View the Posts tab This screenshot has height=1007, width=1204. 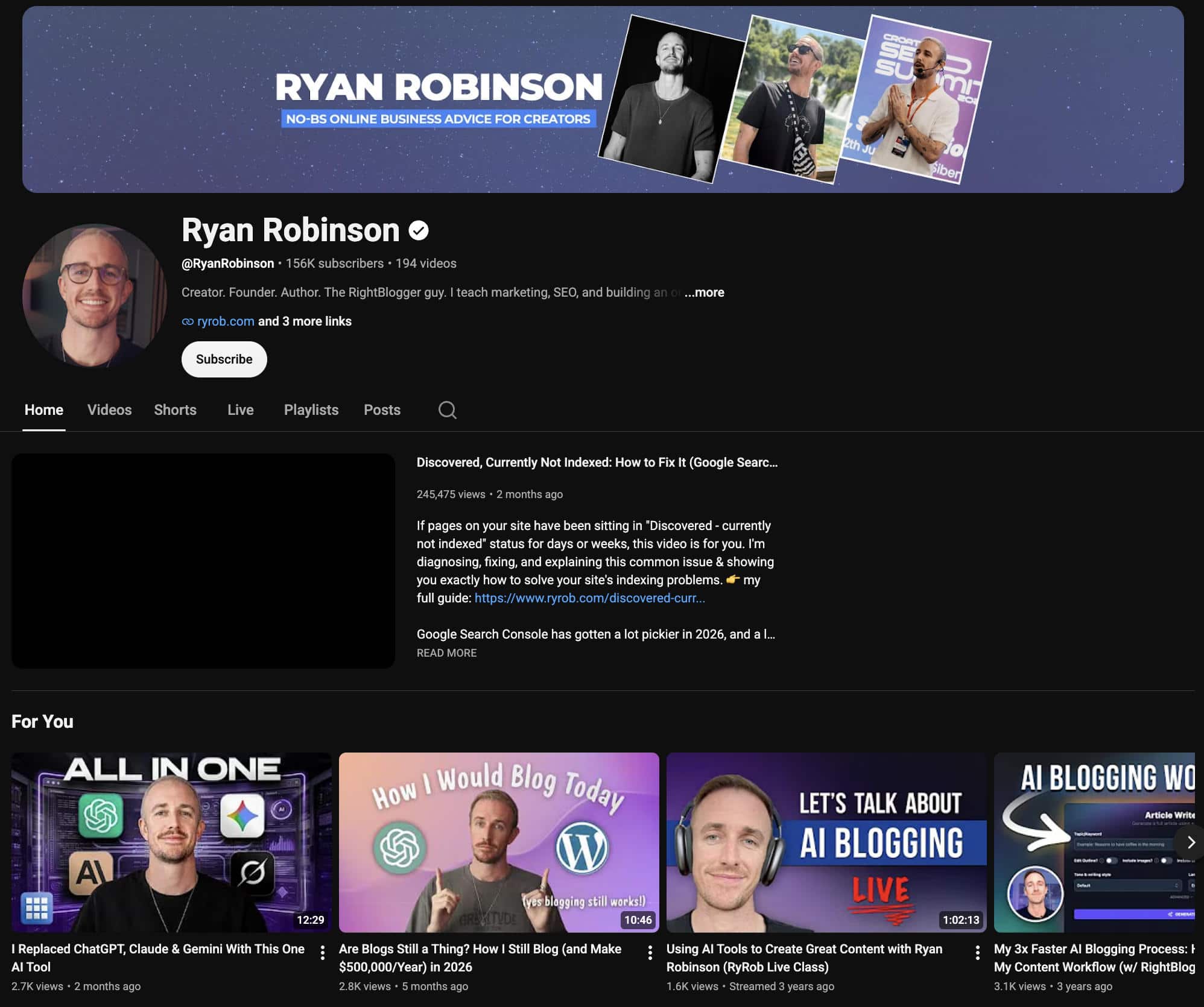[x=382, y=410]
